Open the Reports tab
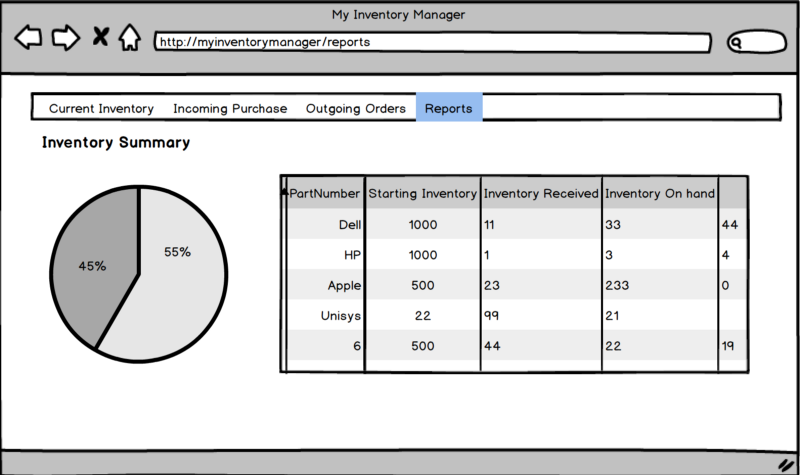800x475 pixels. [x=448, y=108]
